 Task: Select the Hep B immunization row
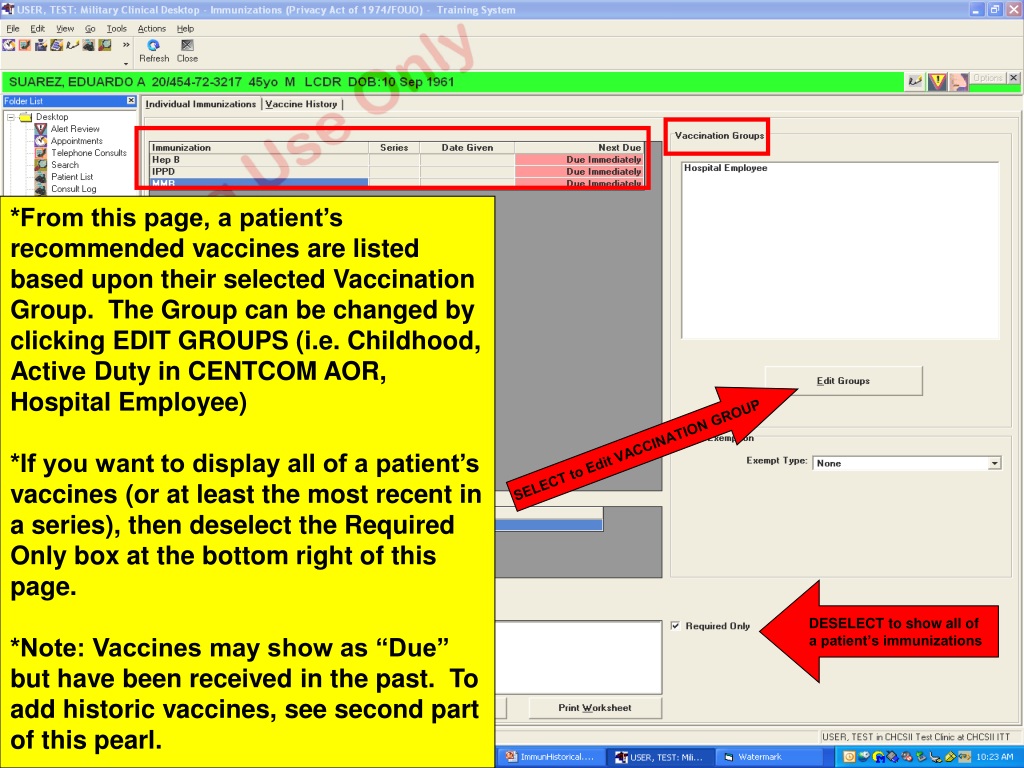point(396,159)
